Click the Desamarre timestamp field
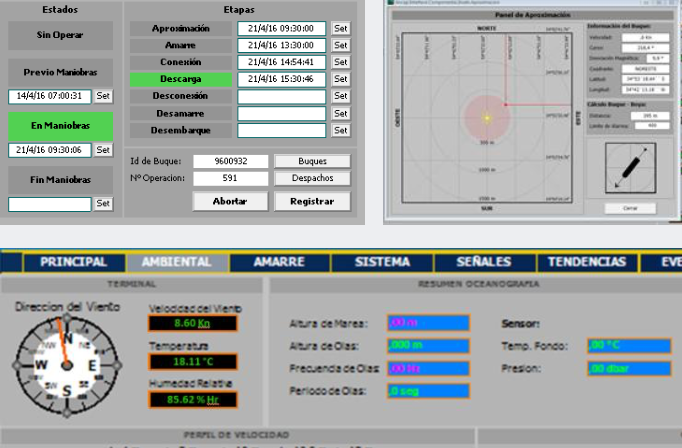682x448 pixels. pyautogui.click(x=282, y=113)
